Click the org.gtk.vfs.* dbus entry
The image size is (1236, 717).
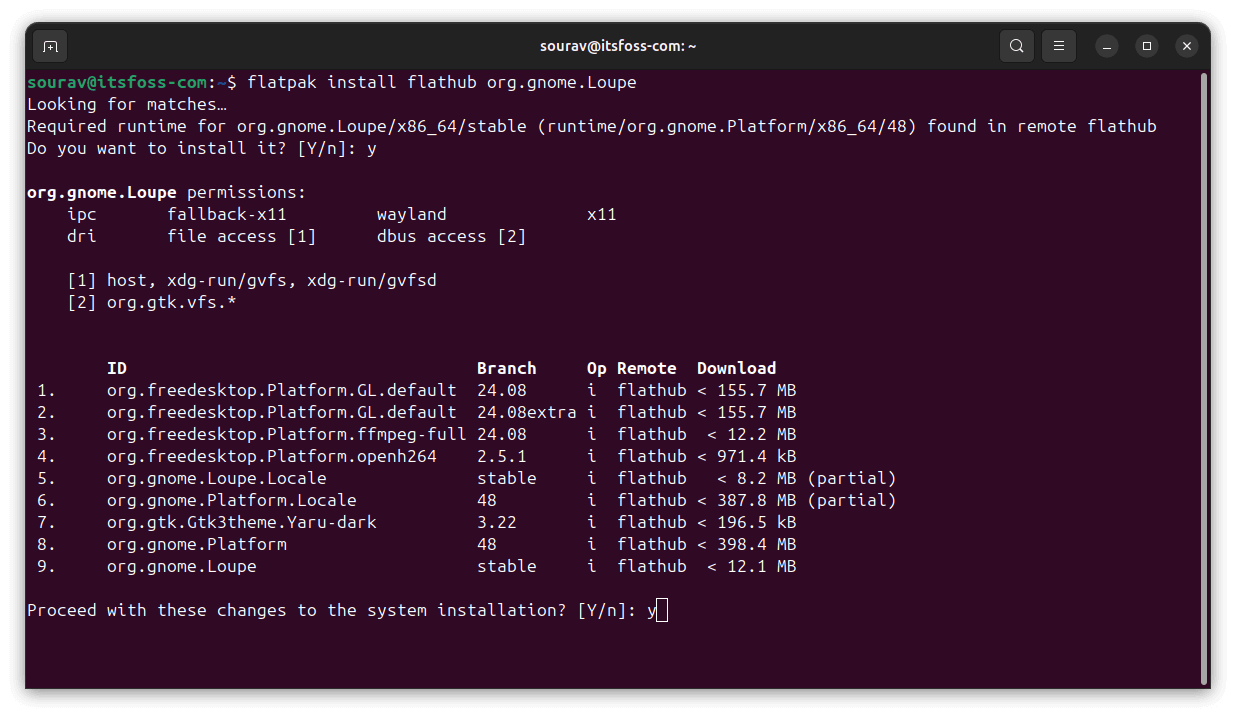(x=171, y=302)
